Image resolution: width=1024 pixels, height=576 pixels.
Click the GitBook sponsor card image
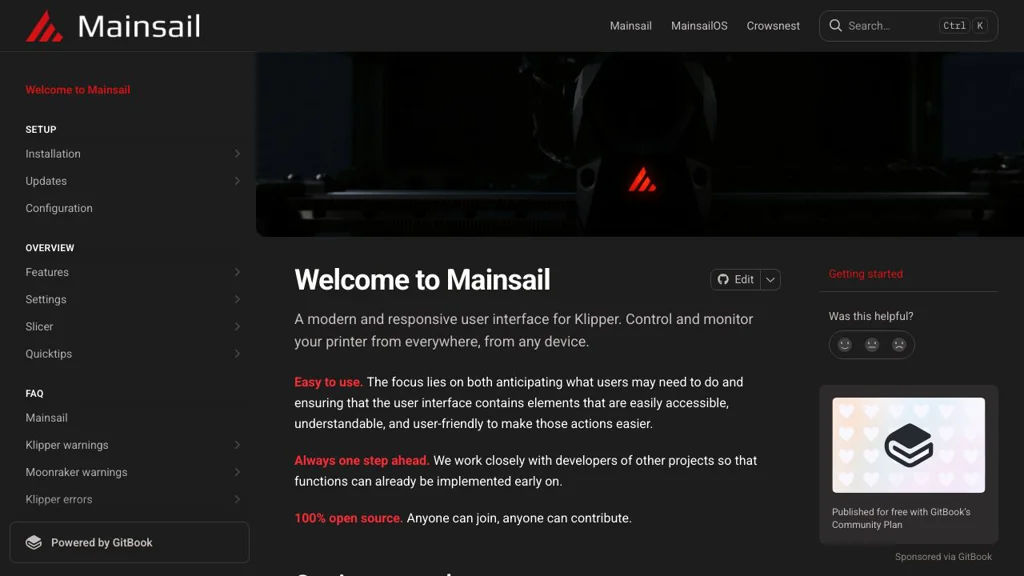[908, 445]
